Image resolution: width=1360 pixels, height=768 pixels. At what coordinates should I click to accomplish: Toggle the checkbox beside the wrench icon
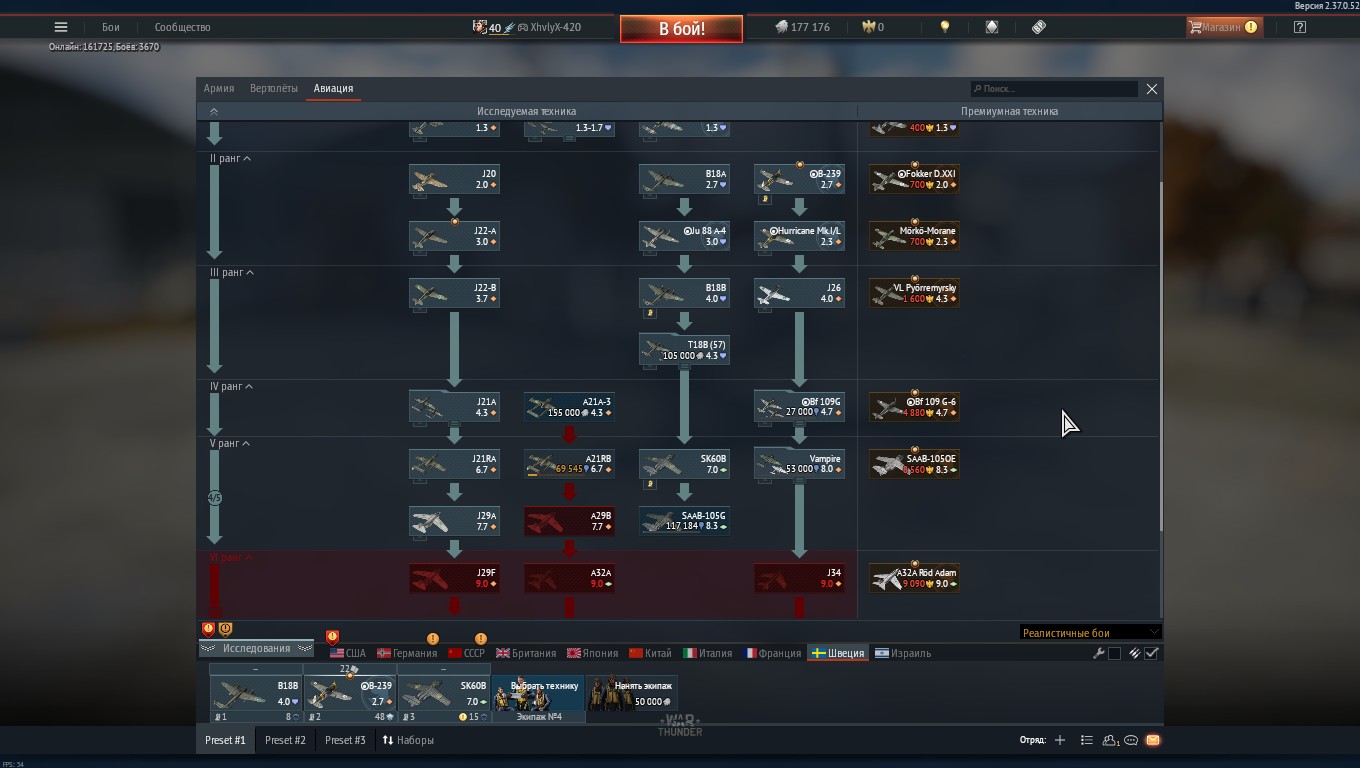(1114, 653)
